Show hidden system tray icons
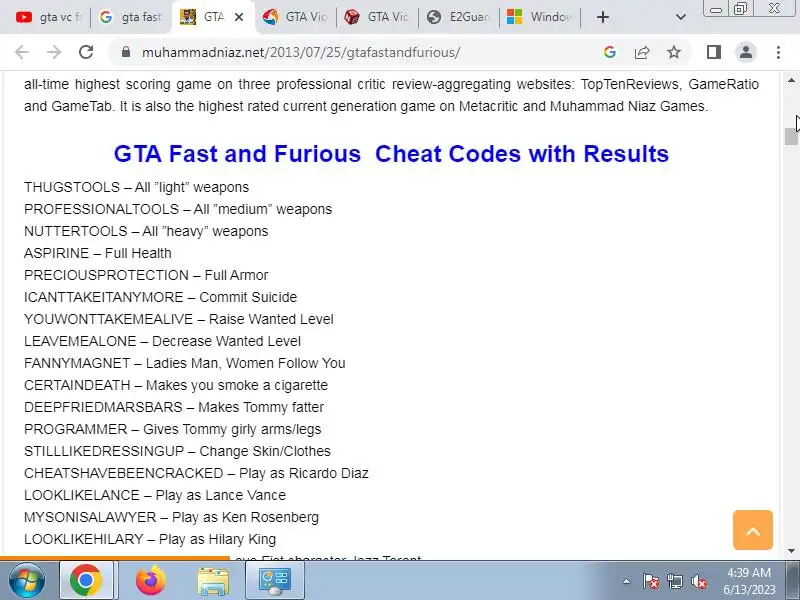The width and height of the screenshot is (800, 600). [x=627, y=581]
